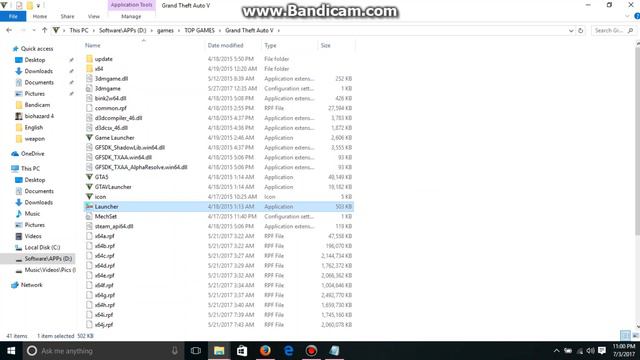Click 'TOP GAMES' in address breadcrumb

(199, 30)
